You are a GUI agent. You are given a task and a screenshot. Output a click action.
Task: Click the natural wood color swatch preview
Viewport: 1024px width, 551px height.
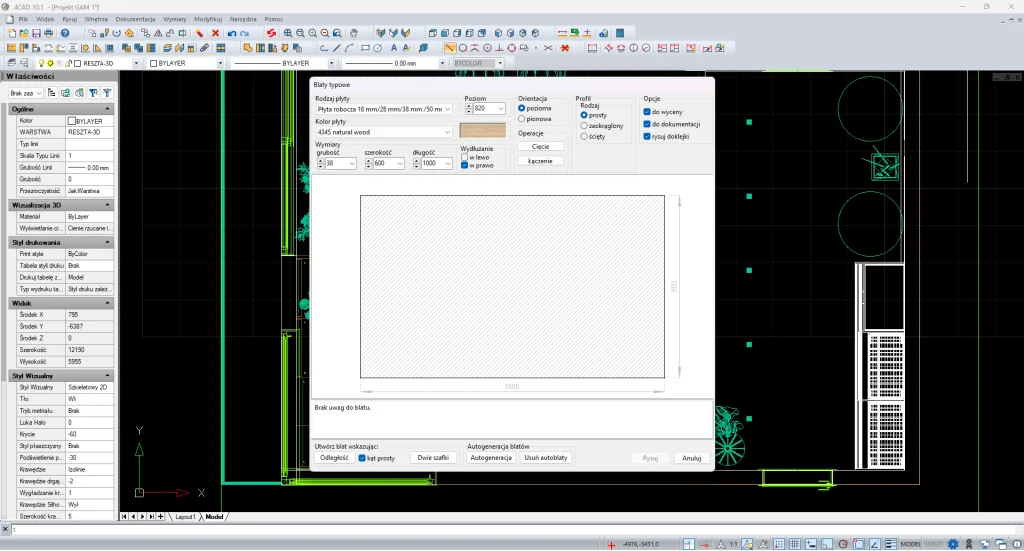(483, 130)
